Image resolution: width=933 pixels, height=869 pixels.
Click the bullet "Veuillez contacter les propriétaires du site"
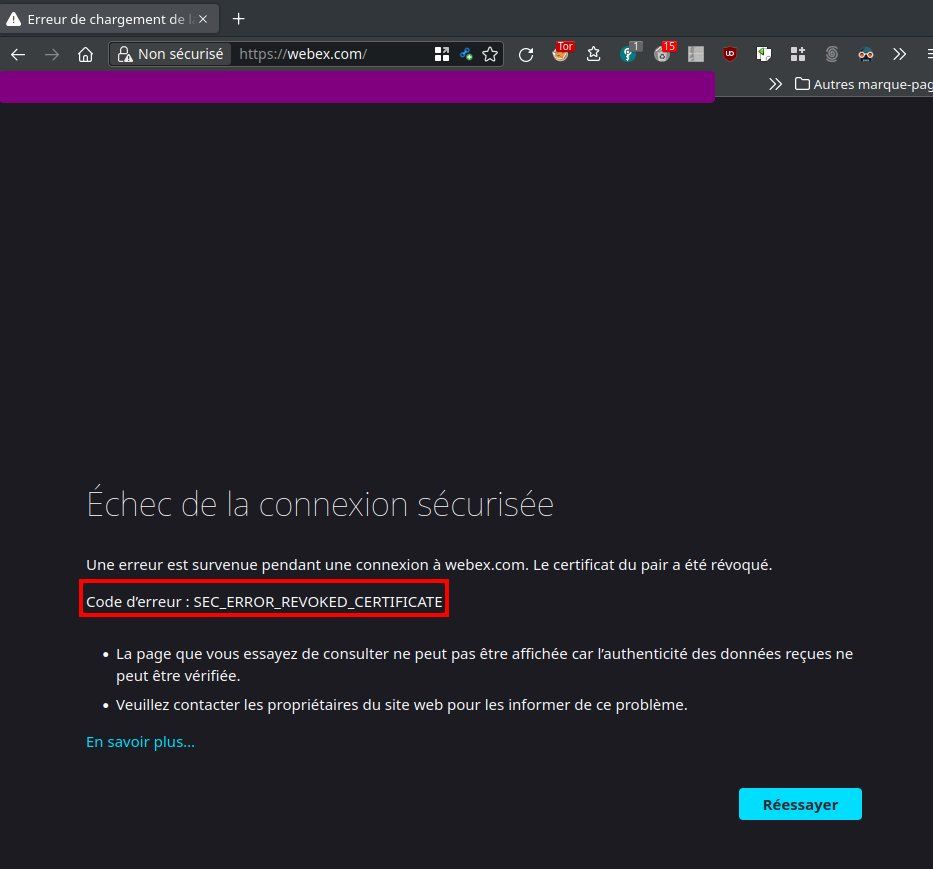(402, 705)
